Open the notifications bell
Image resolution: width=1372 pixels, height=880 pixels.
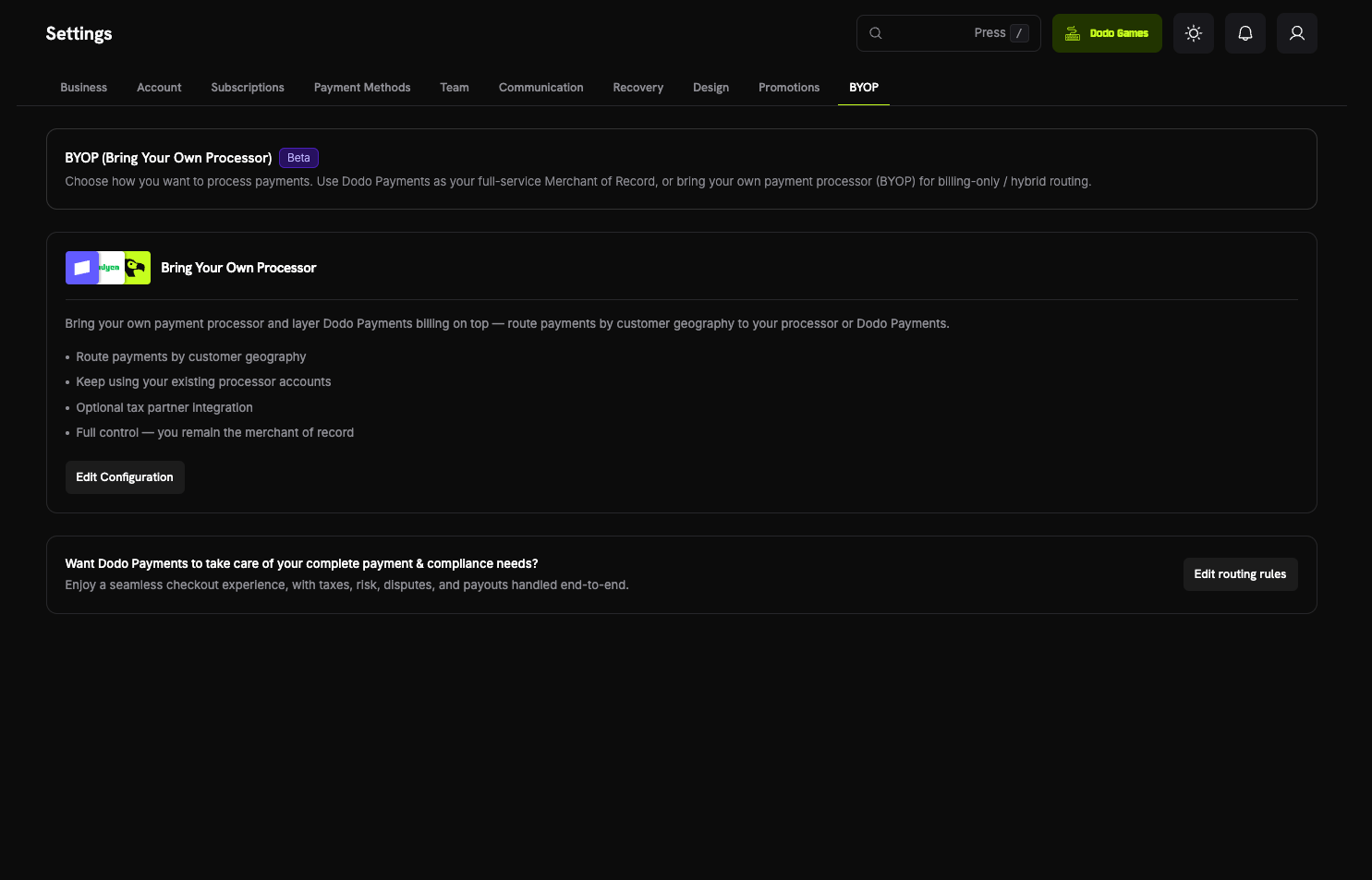point(1245,33)
